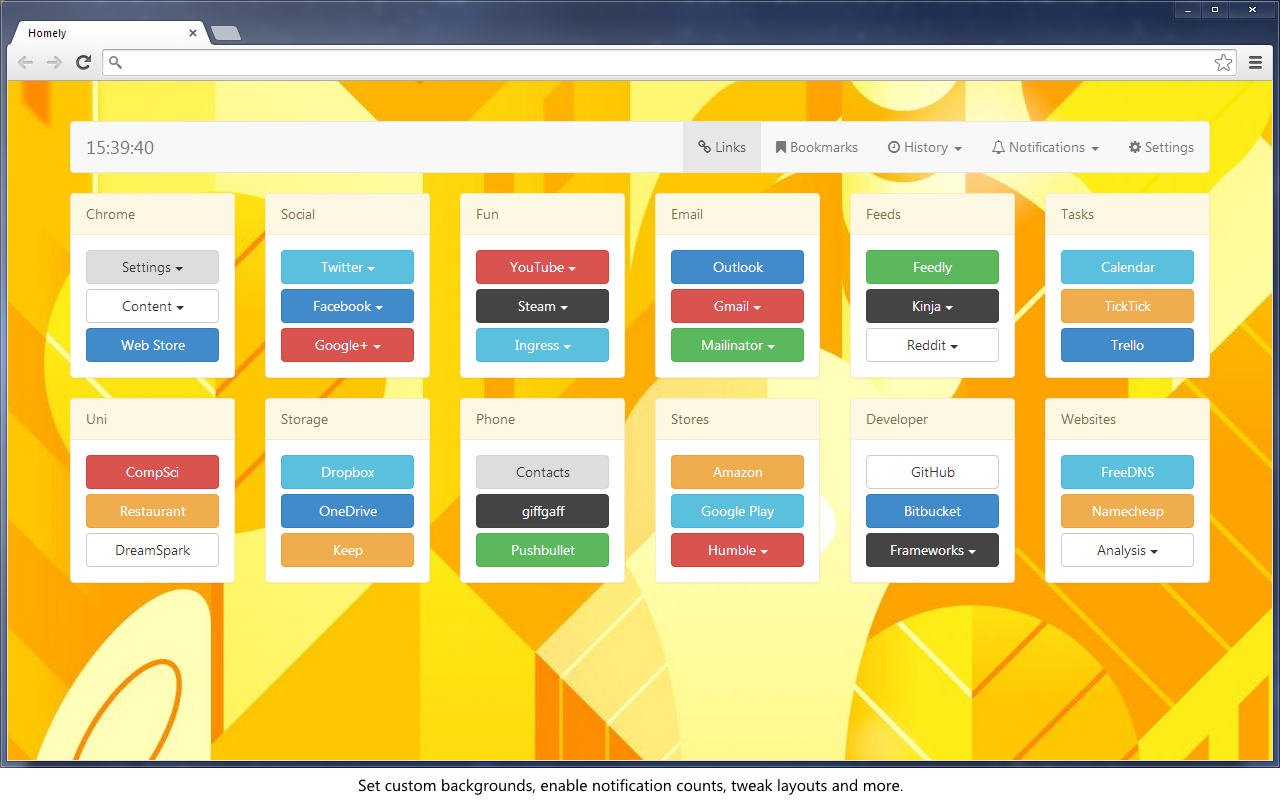Open the Chrome hamburger menu

(1256, 62)
